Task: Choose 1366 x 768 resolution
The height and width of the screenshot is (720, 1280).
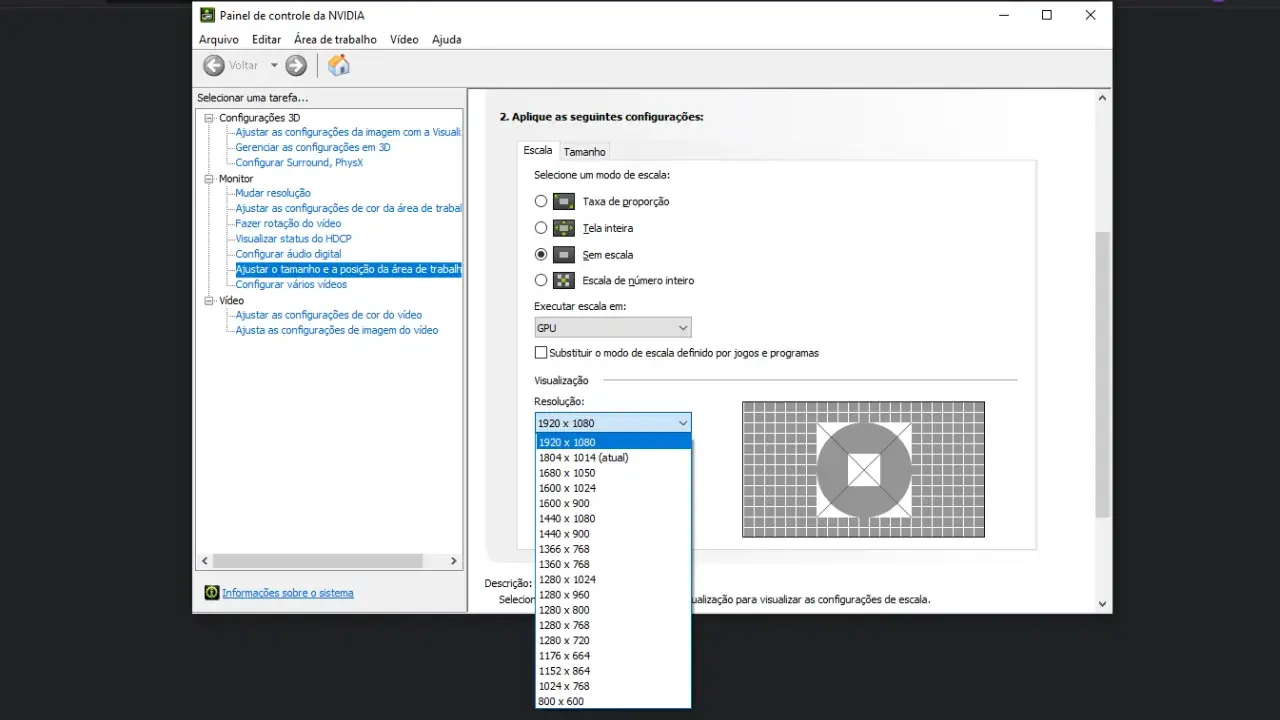Action: 613,549
